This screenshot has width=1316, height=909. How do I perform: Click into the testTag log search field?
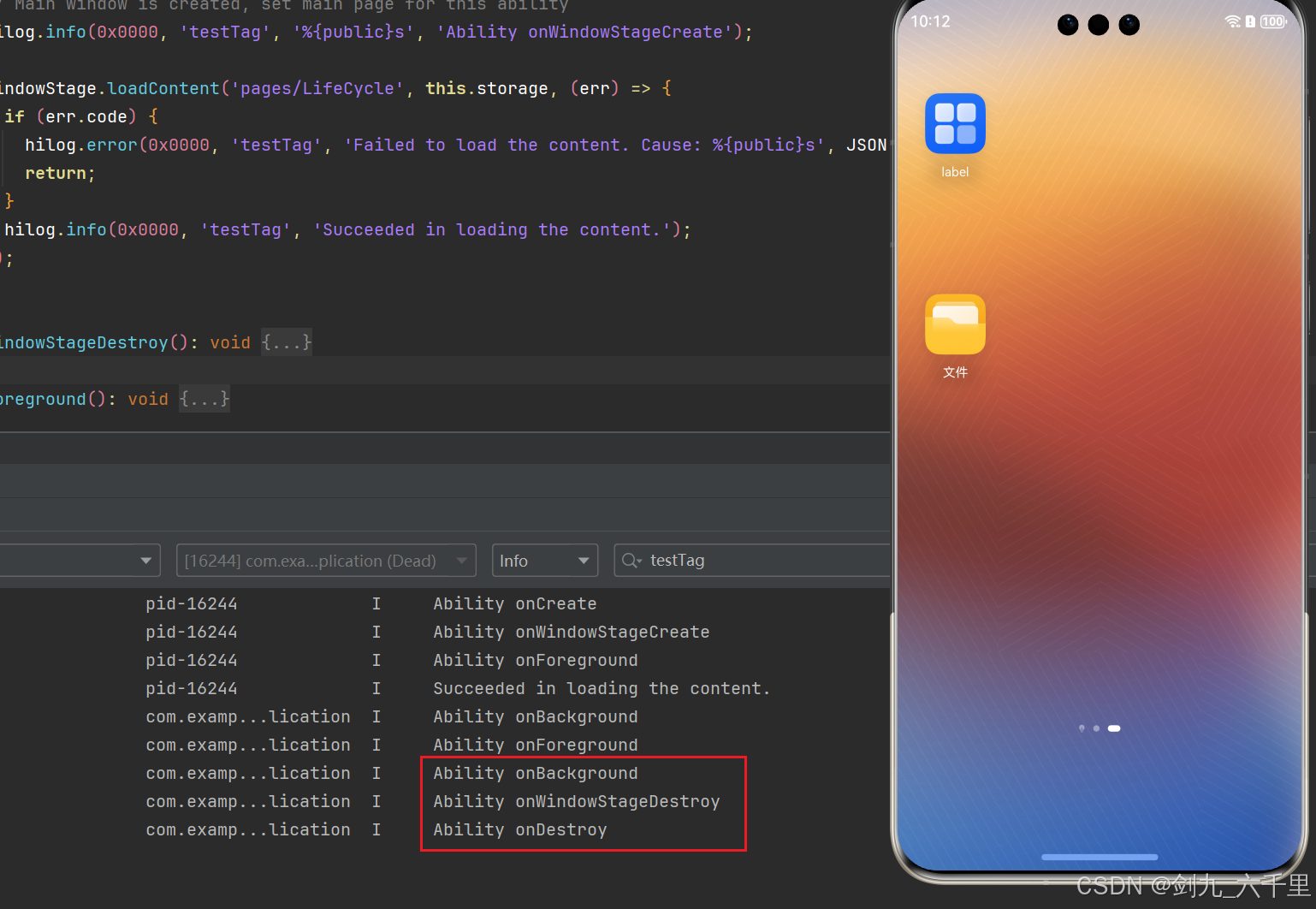point(753,561)
